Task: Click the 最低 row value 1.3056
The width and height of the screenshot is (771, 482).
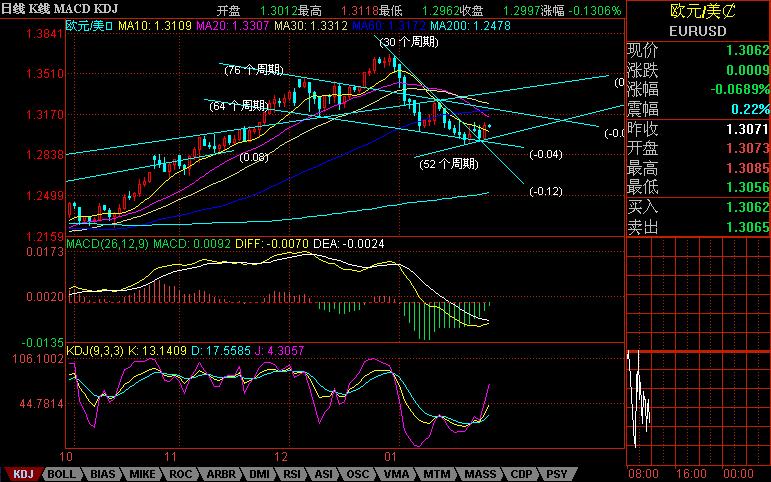Action: pos(747,187)
